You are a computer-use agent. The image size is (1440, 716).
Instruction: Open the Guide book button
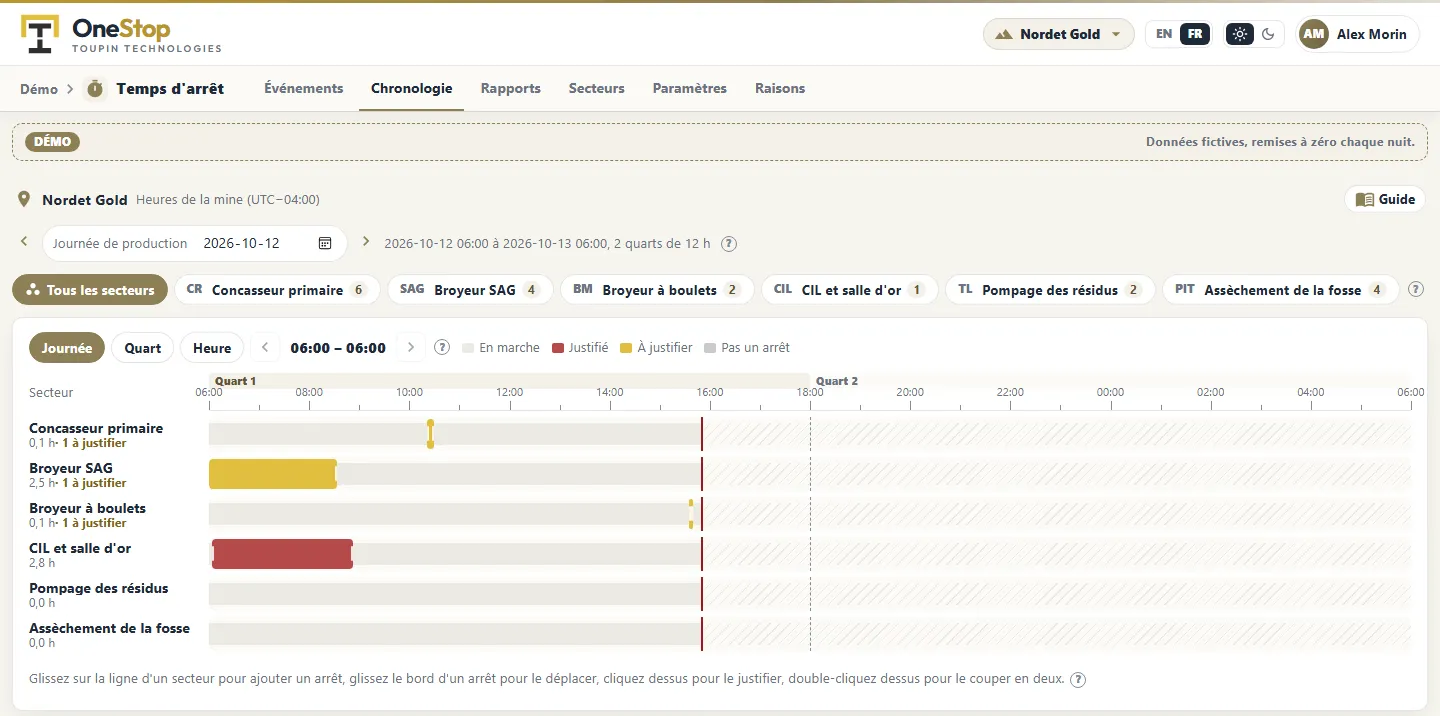click(1385, 199)
